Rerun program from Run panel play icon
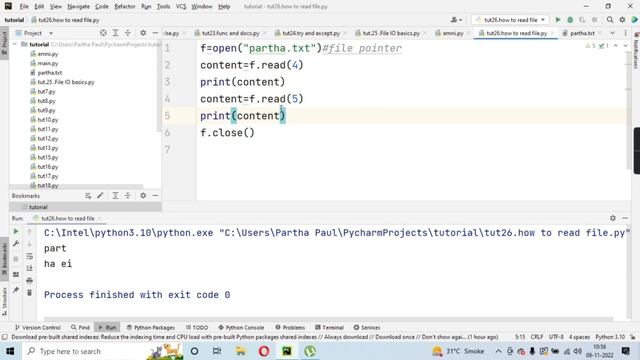This screenshot has width=640, height=360. (16, 231)
